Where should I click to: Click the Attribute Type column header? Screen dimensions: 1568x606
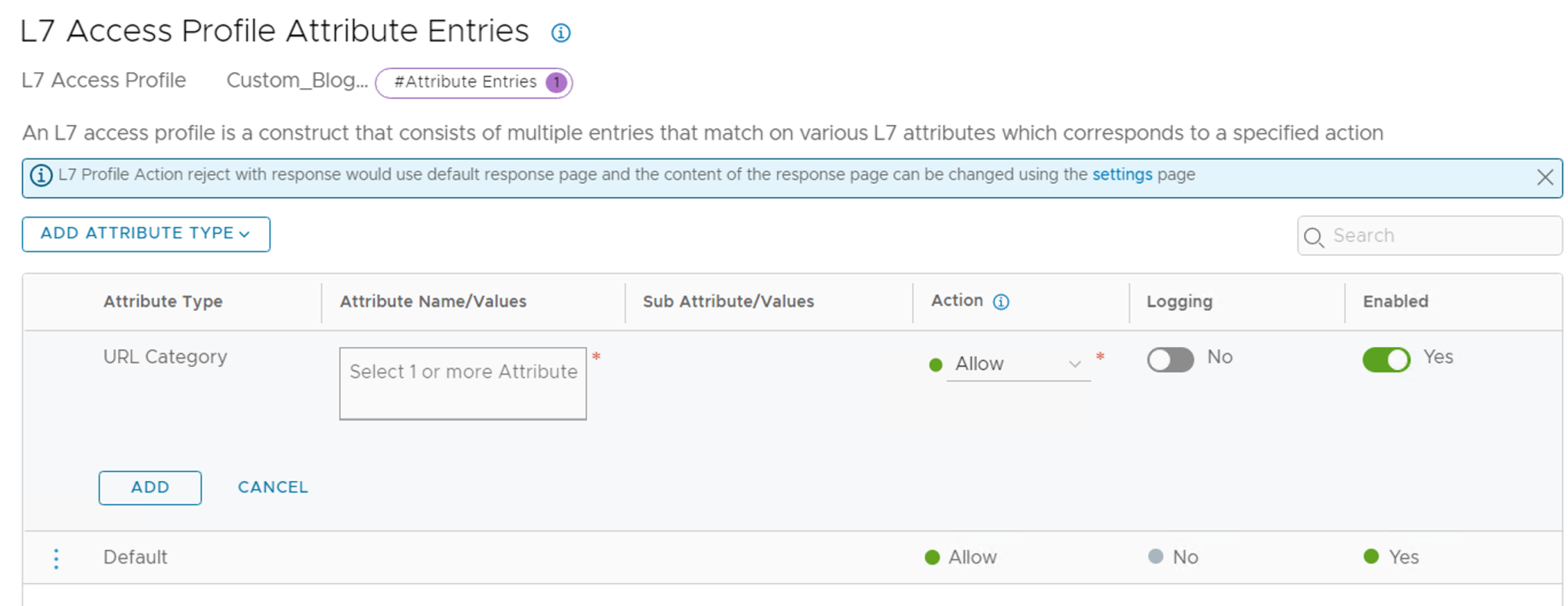[163, 302]
